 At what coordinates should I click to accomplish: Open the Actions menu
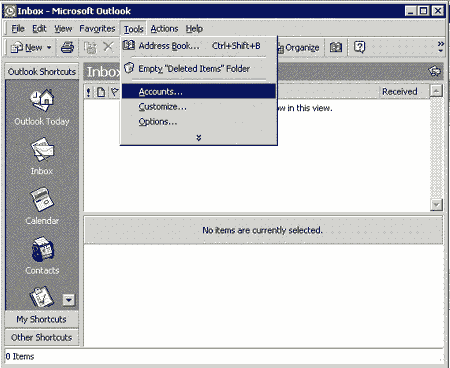164,29
